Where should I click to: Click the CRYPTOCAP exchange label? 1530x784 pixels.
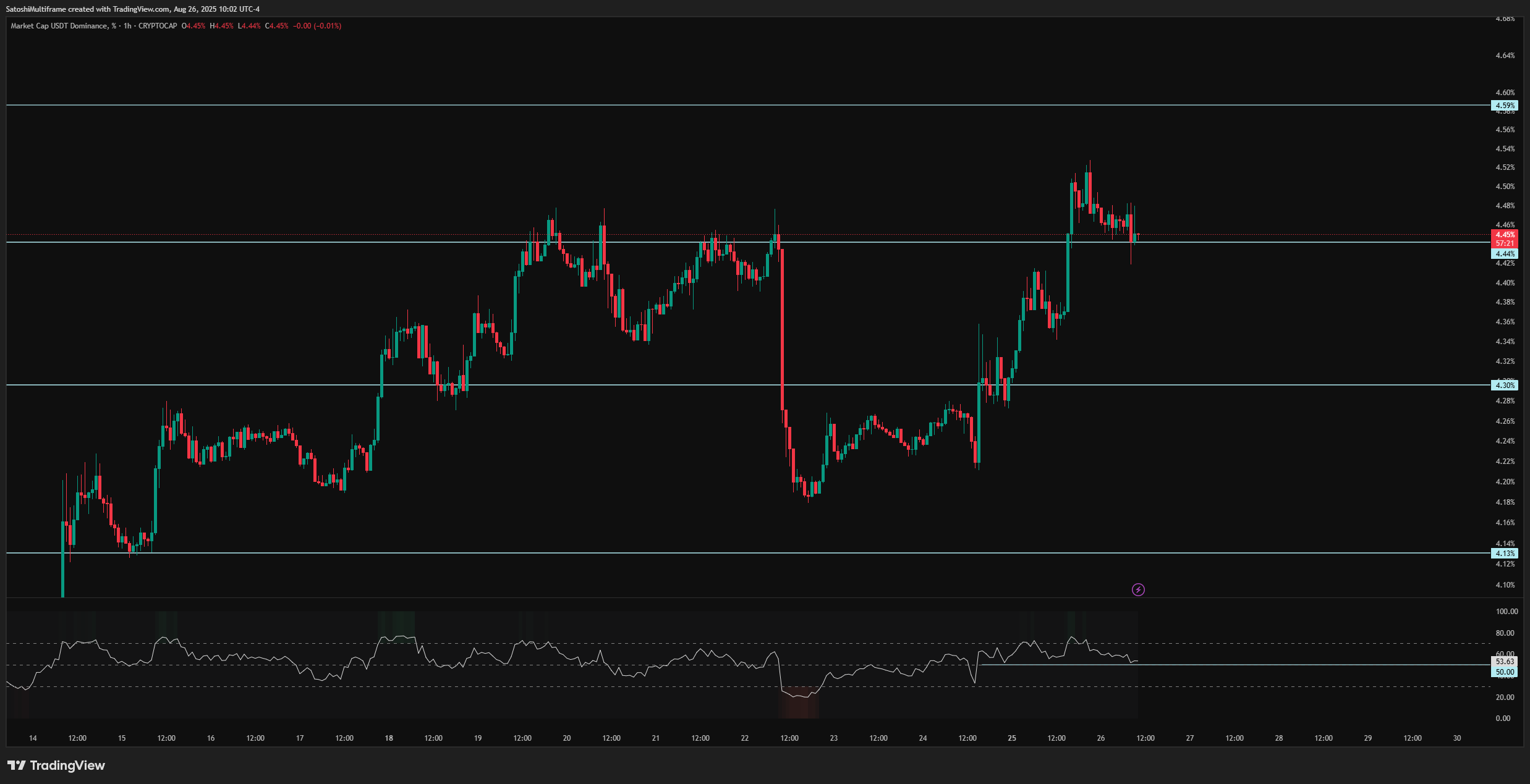click(158, 26)
